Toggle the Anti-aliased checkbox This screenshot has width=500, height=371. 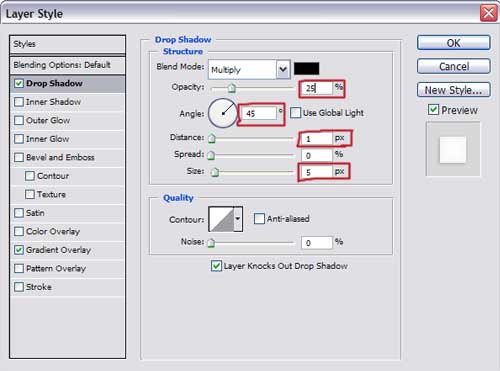259,219
